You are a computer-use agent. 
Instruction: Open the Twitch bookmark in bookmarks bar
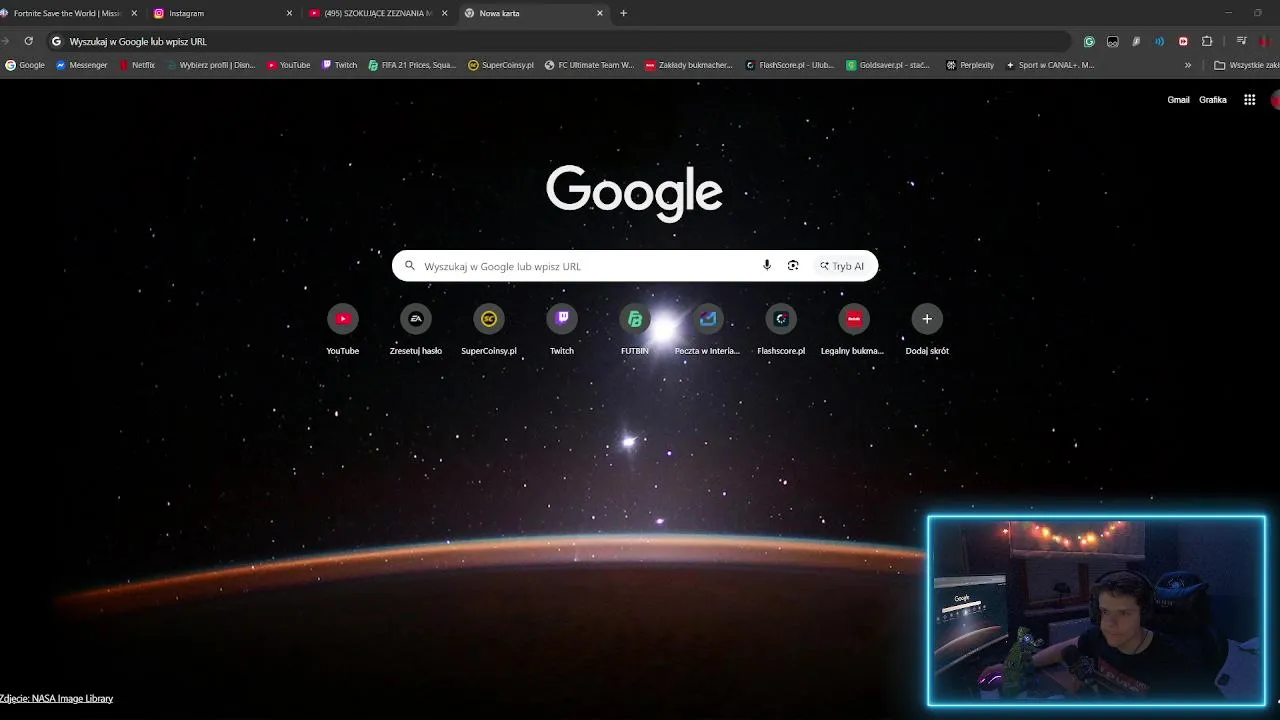(339, 65)
